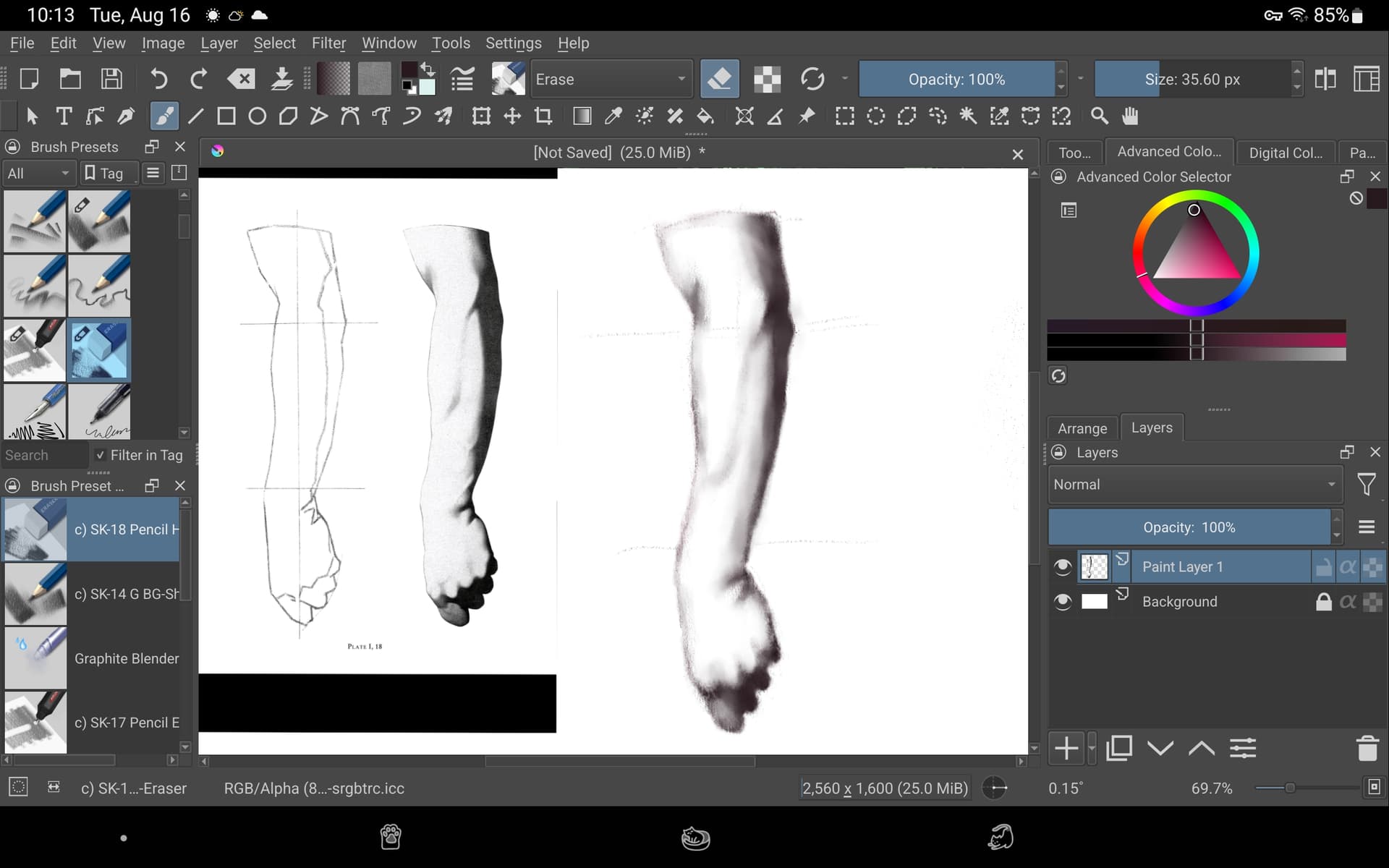Open the File menu
1389x868 pixels.
tap(22, 43)
